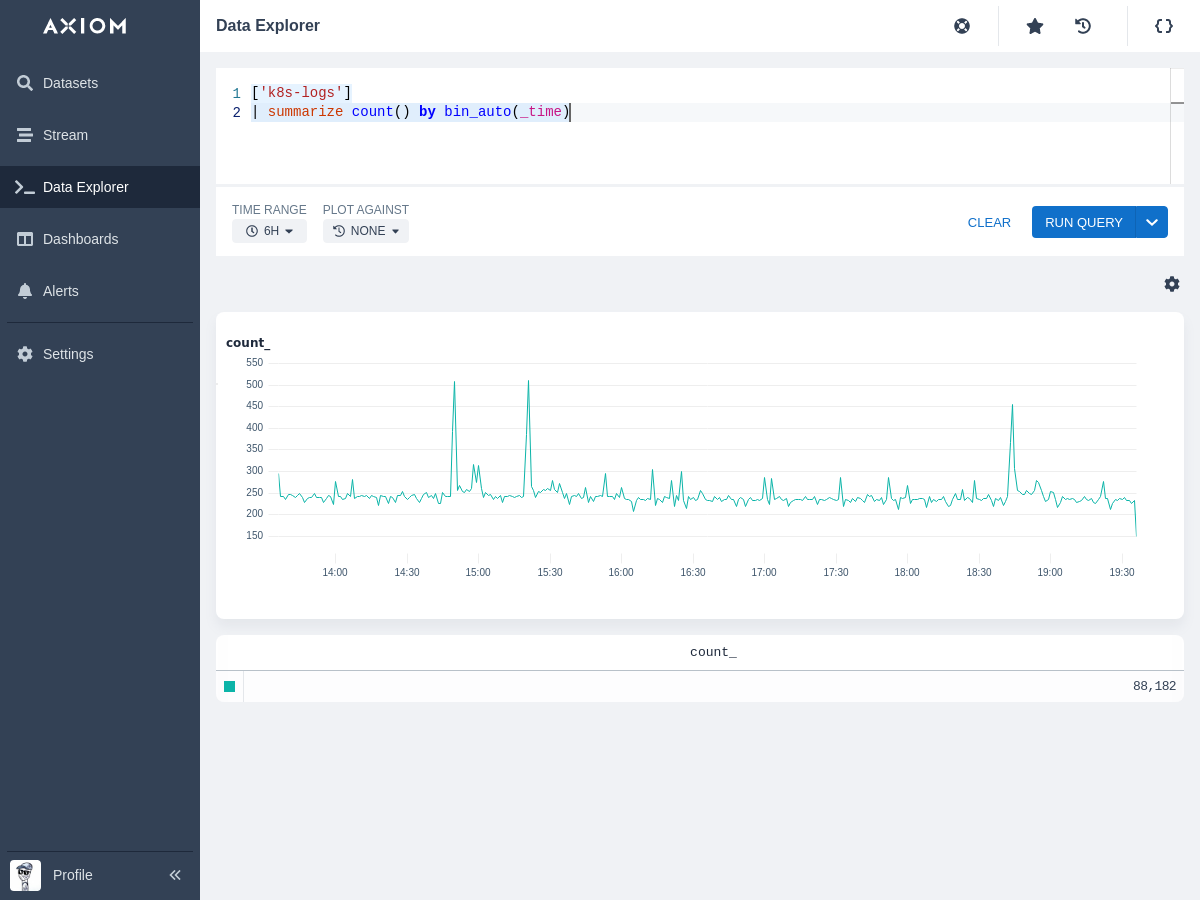The width and height of the screenshot is (1200, 900).
Task: Collapse the sidebar with double chevron
Action: tap(175, 875)
